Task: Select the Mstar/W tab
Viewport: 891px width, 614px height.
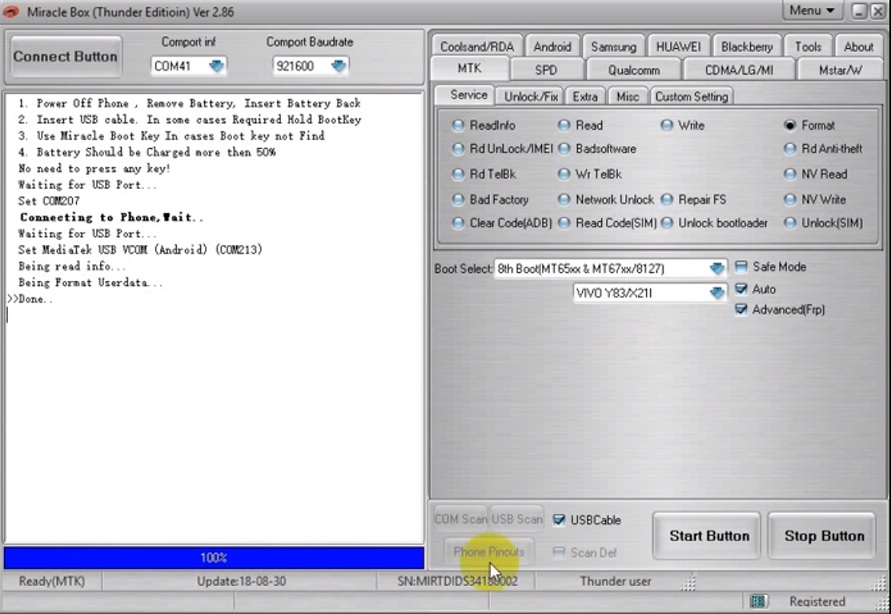Action: pos(840,70)
